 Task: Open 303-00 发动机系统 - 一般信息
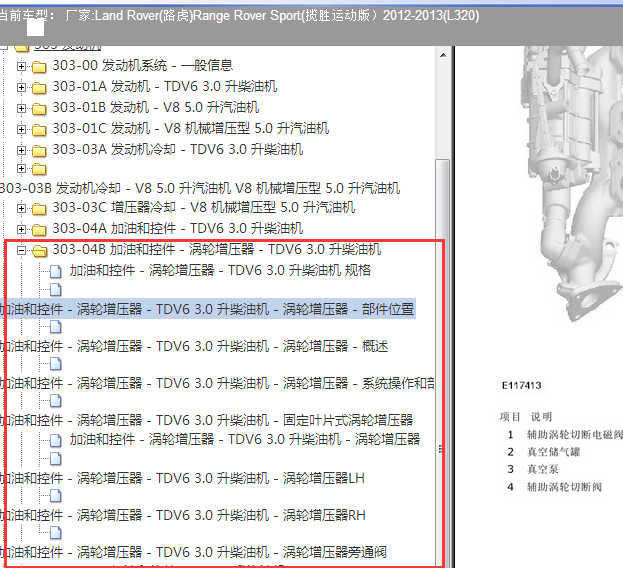coord(143,66)
